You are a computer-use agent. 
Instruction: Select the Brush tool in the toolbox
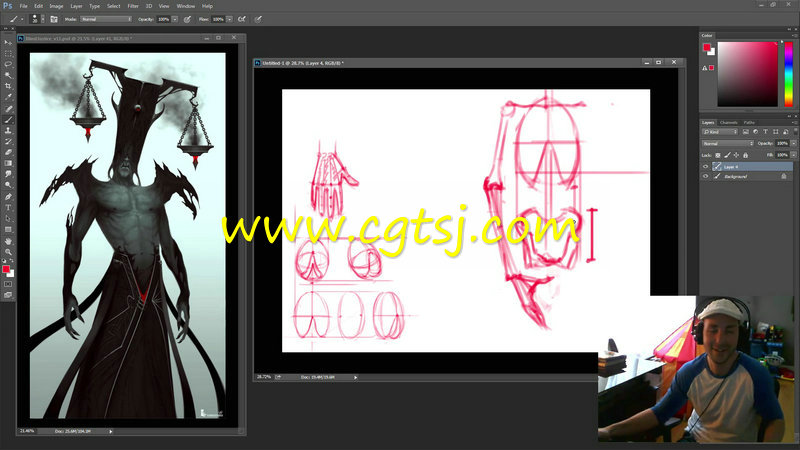[8, 119]
